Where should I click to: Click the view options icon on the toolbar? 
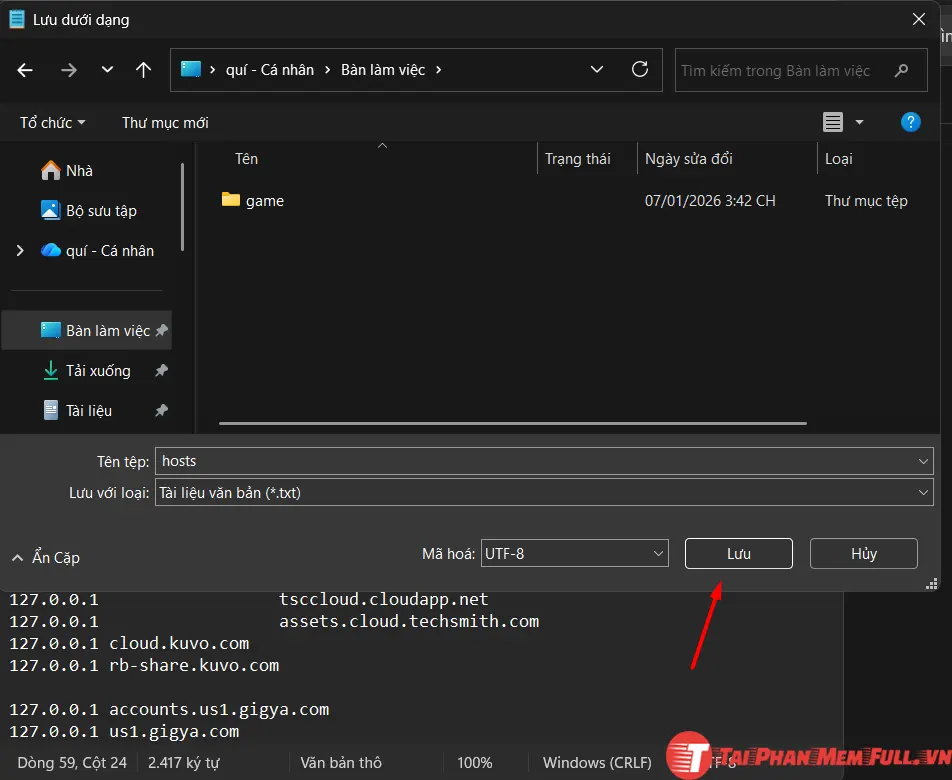(x=832, y=122)
